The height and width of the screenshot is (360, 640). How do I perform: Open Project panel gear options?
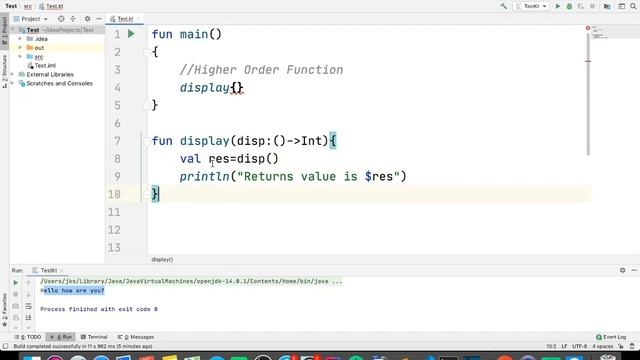(87, 19)
